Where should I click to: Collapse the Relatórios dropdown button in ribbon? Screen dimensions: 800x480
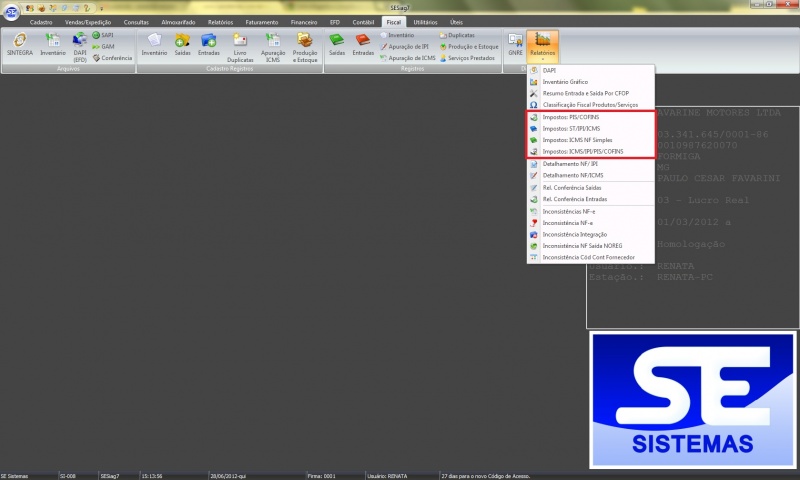[544, 47]
